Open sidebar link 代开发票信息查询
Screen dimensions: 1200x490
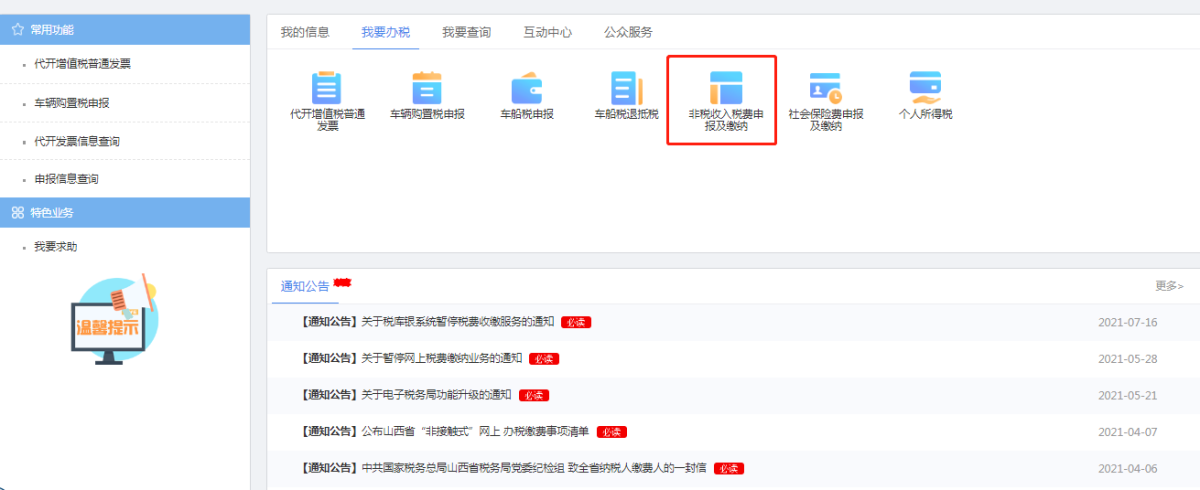tap(77, 141)
